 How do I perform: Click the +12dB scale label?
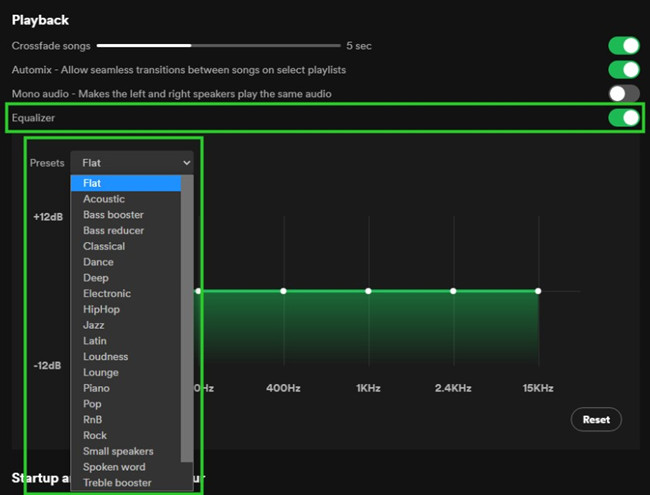tap(48, 217)
